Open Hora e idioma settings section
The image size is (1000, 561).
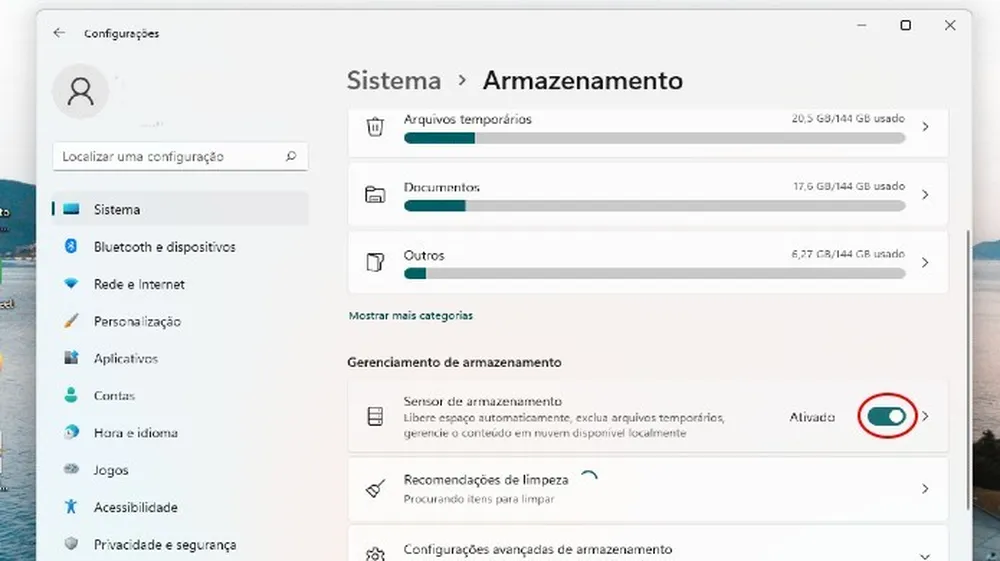[135, 433]
